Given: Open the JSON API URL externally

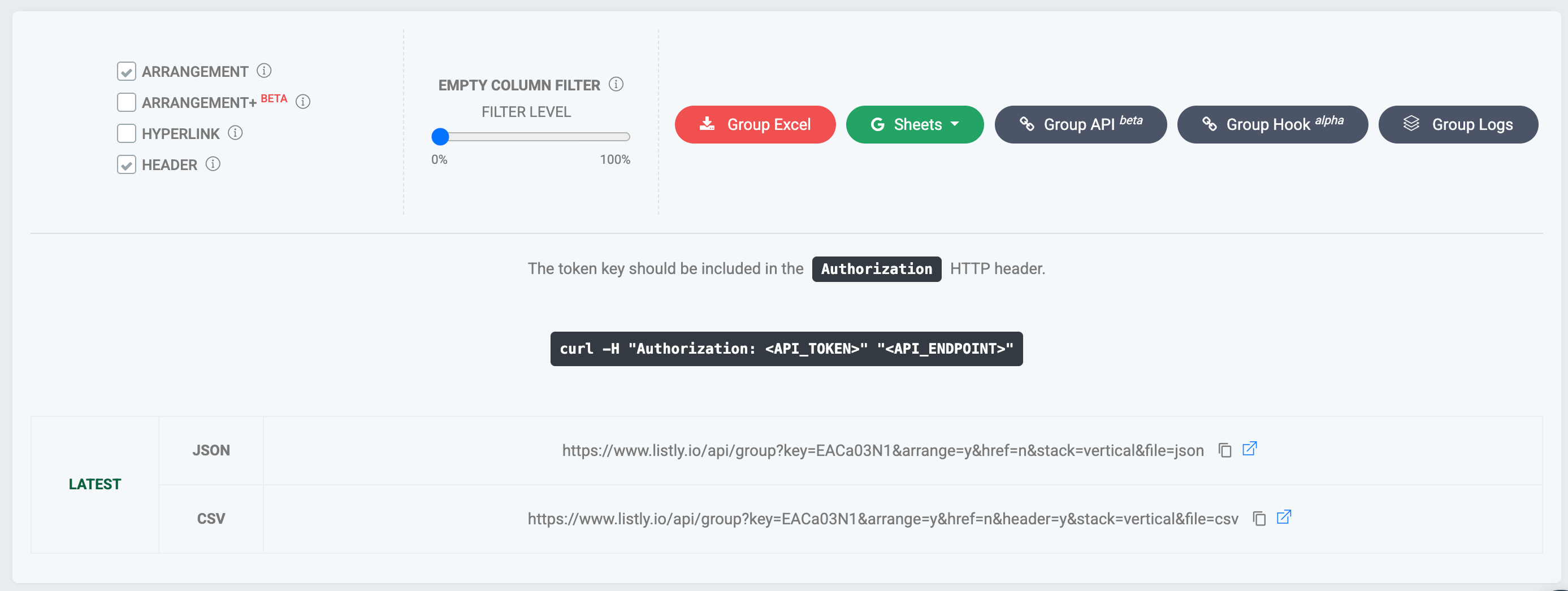Looking at the screenshot, I should click(1249, 449).
